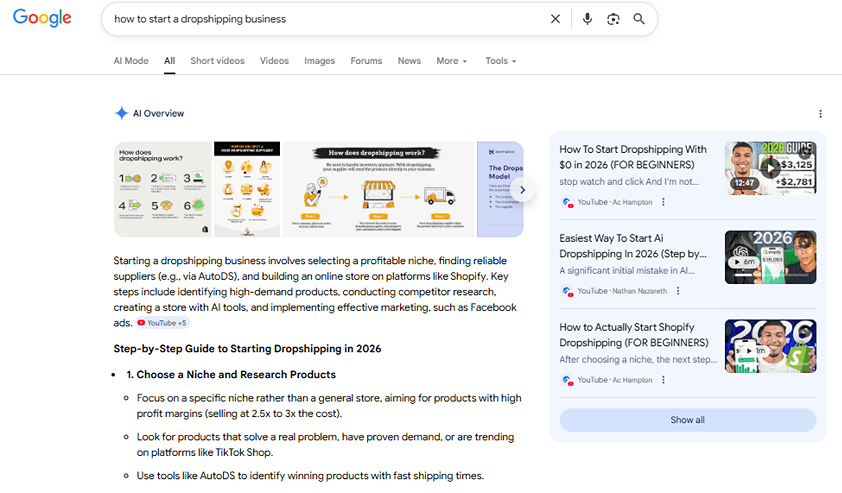Open the dark-header supplier icons infographic
The height and width of the screenshot is (493, 842).
tap(247, 189)
